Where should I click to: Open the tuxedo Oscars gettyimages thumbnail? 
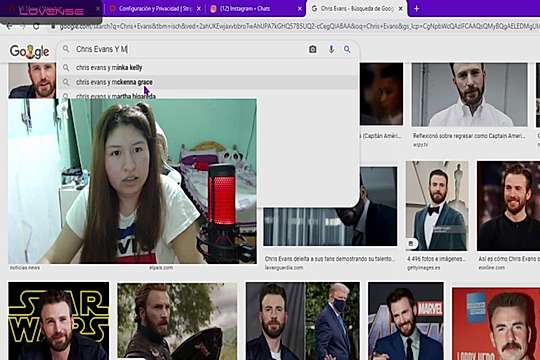(x=437, y=206)
